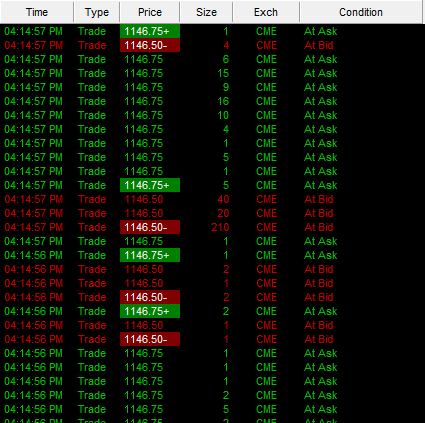Click the 04:14:57 PM time in the 210-size row
Viewport: 425px width, 423px height.
[33, 227]
